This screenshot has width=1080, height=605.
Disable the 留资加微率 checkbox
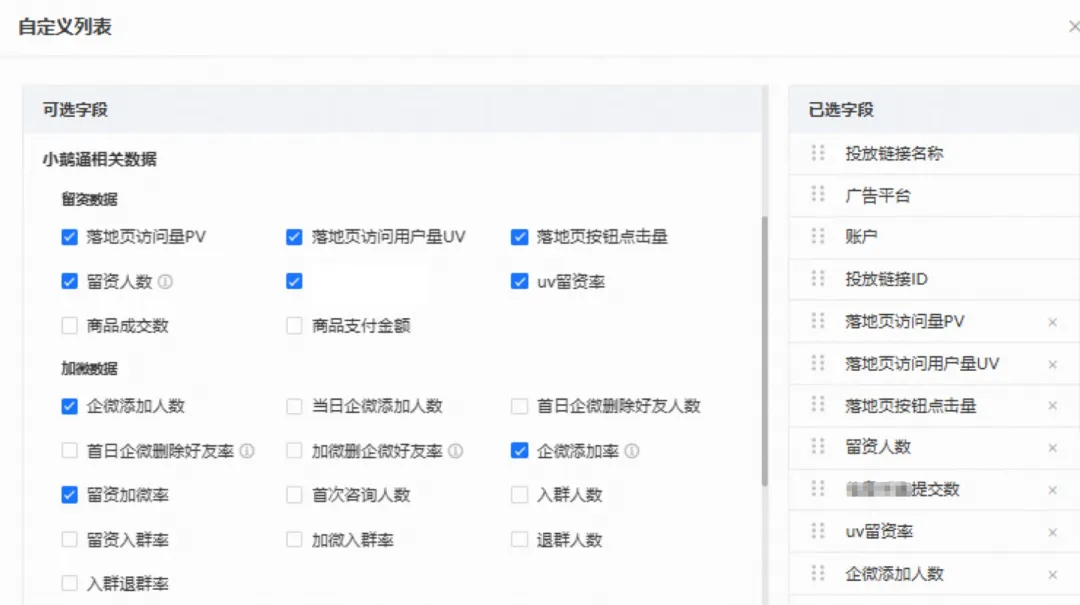pyautogui.click(x=69, y=494)
